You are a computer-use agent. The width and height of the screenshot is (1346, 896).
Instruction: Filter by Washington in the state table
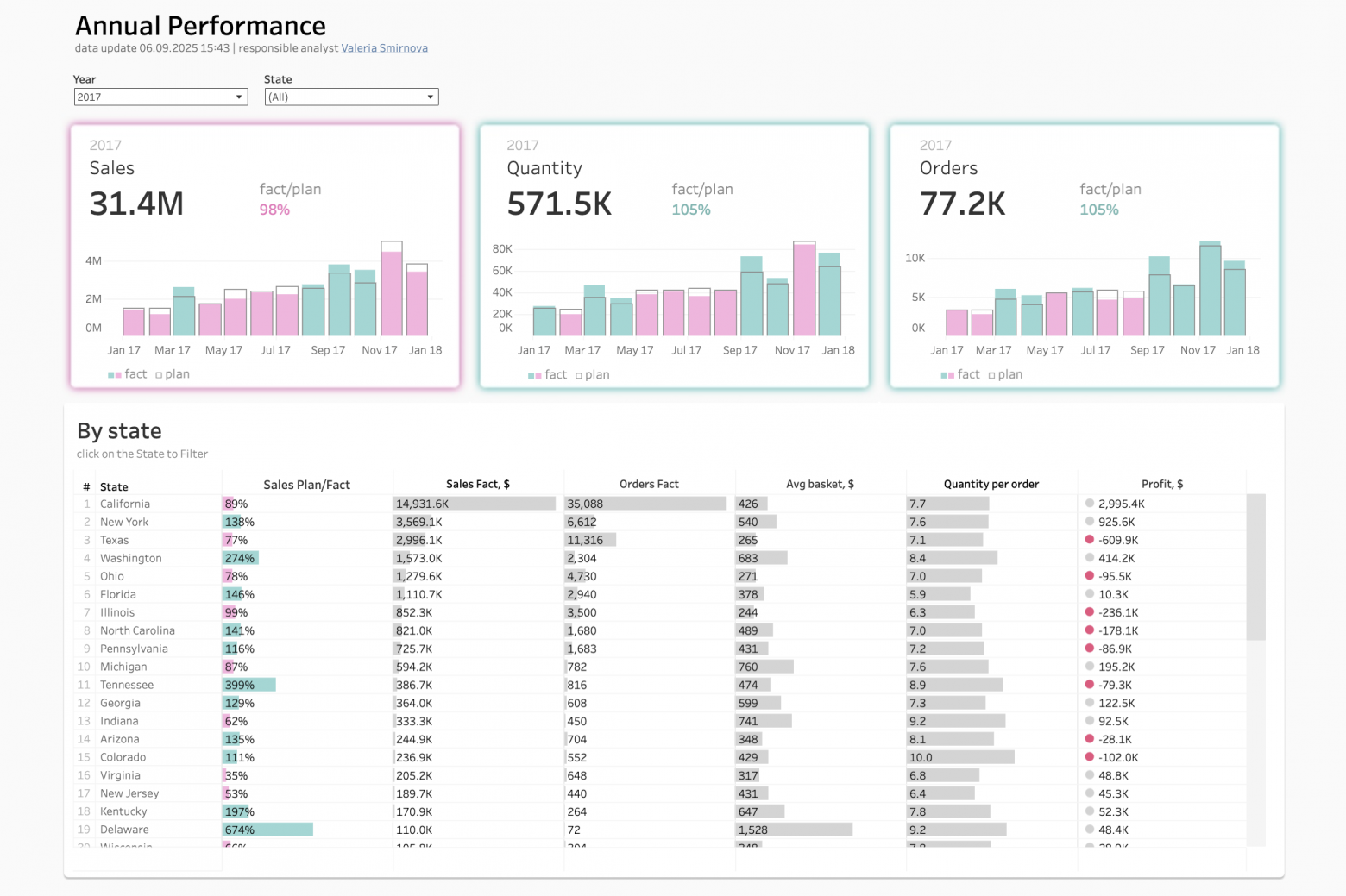pos(131,558)
